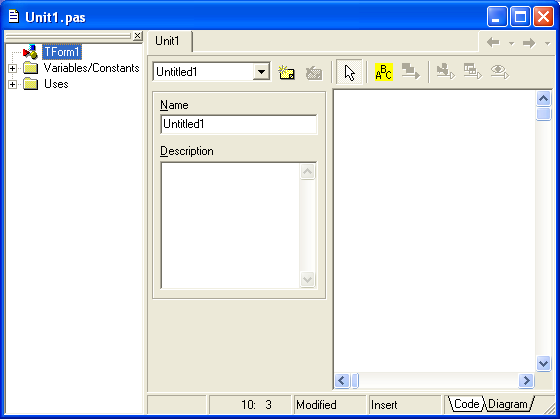Click the Insert status bar text
The height and width of the screenshot is (419, 560).
(384, 405)
